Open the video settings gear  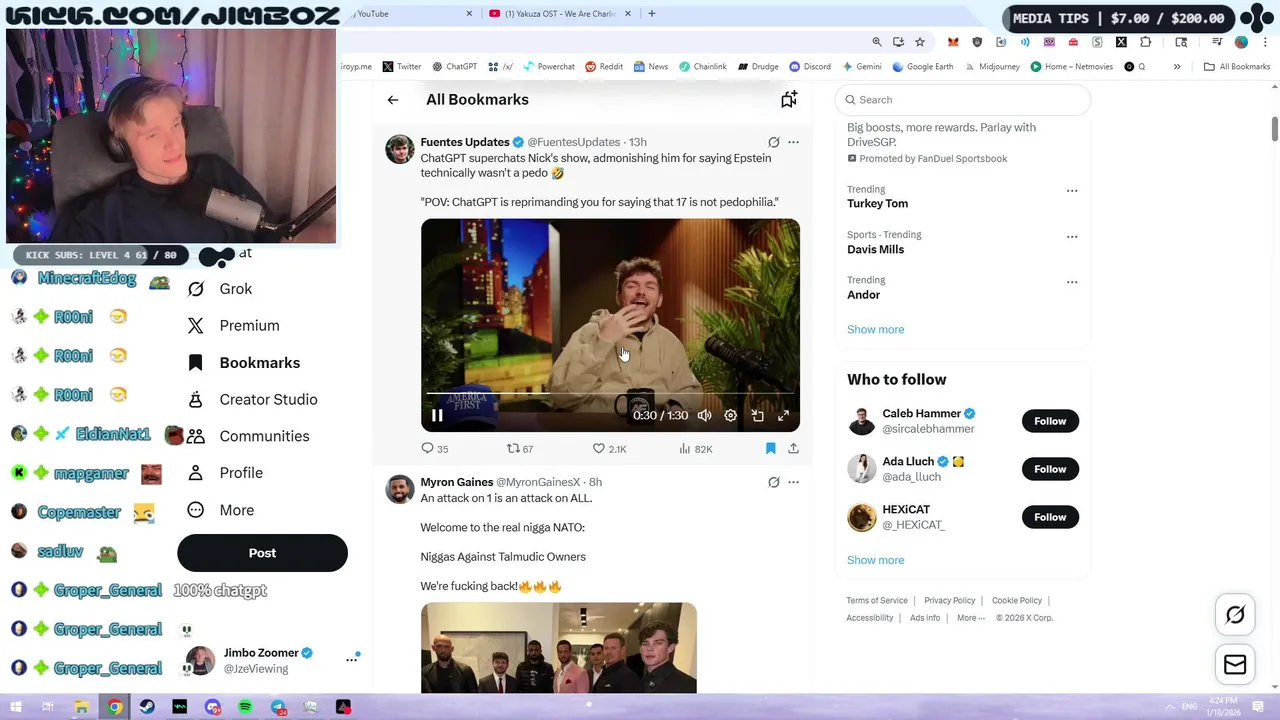[731, 416]
